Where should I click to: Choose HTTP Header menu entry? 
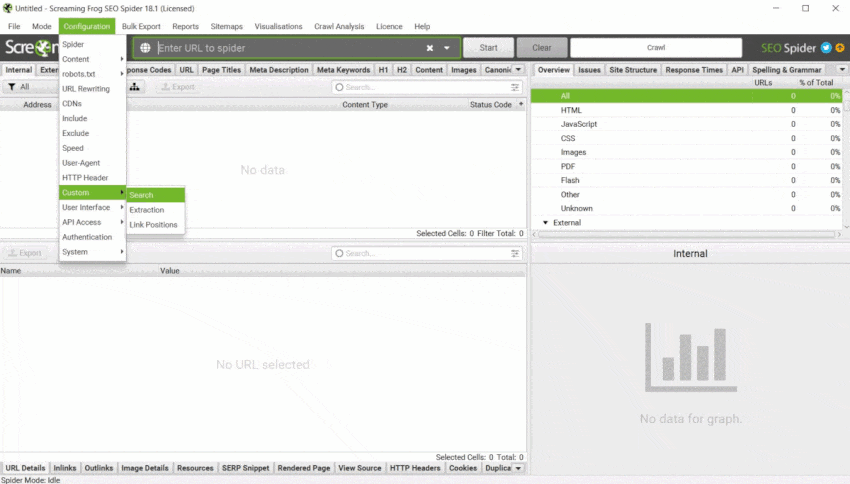click(x=93, y=178)
